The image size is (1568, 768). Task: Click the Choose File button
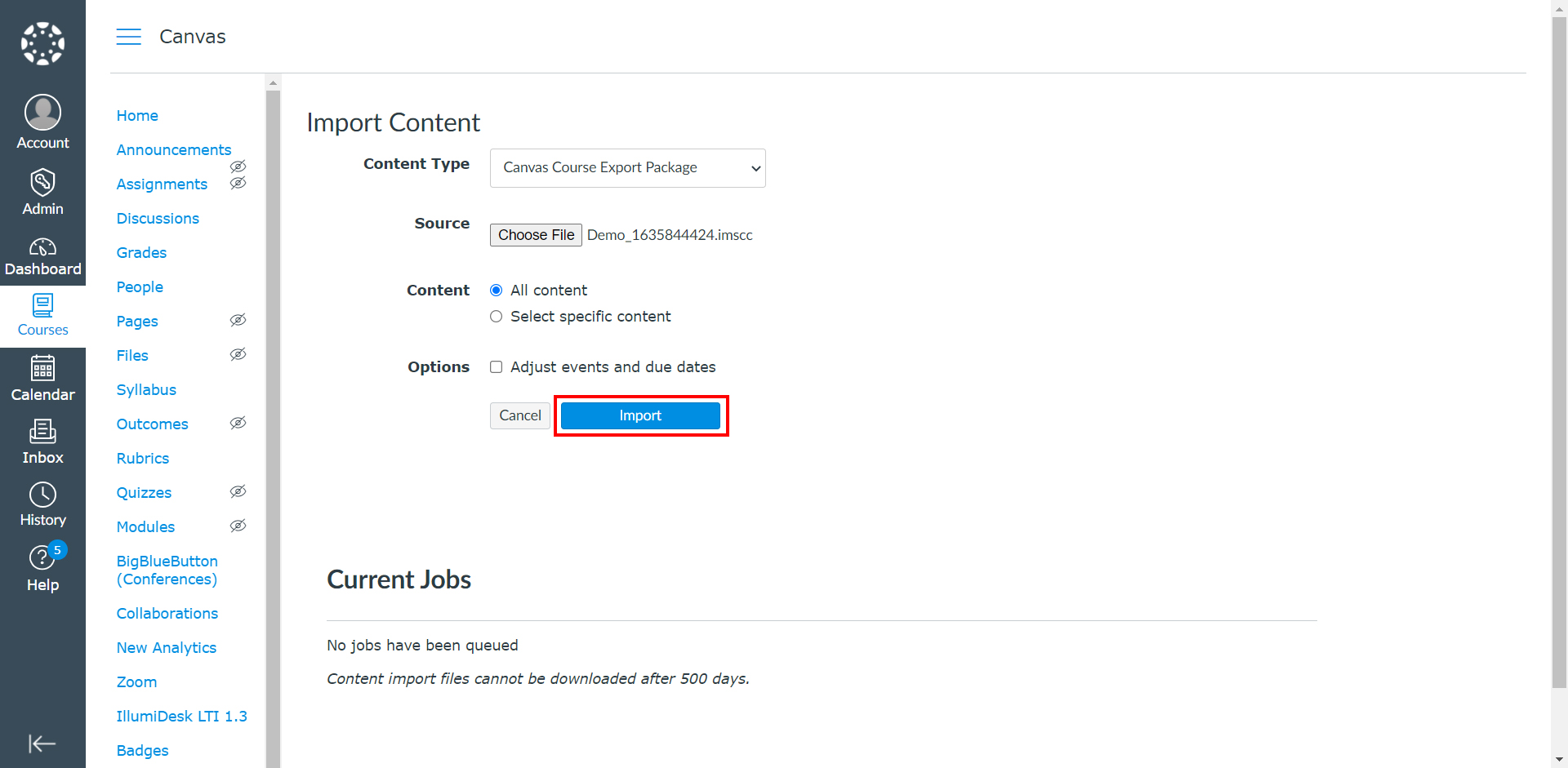[x=536, y=235]
